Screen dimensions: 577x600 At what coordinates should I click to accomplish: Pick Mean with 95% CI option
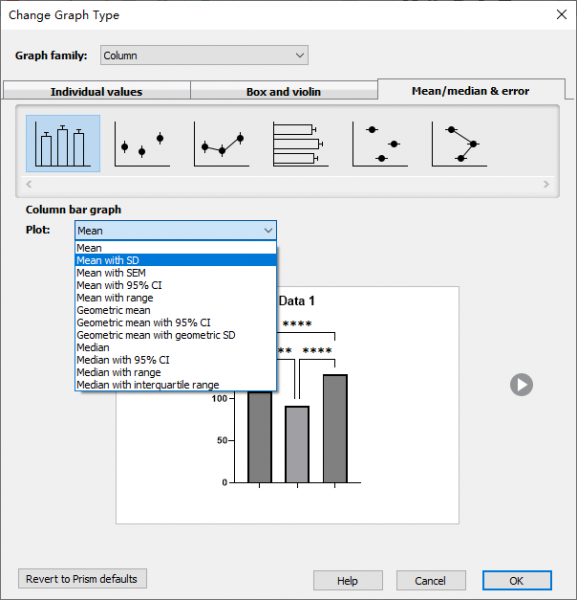click(176, 285)
